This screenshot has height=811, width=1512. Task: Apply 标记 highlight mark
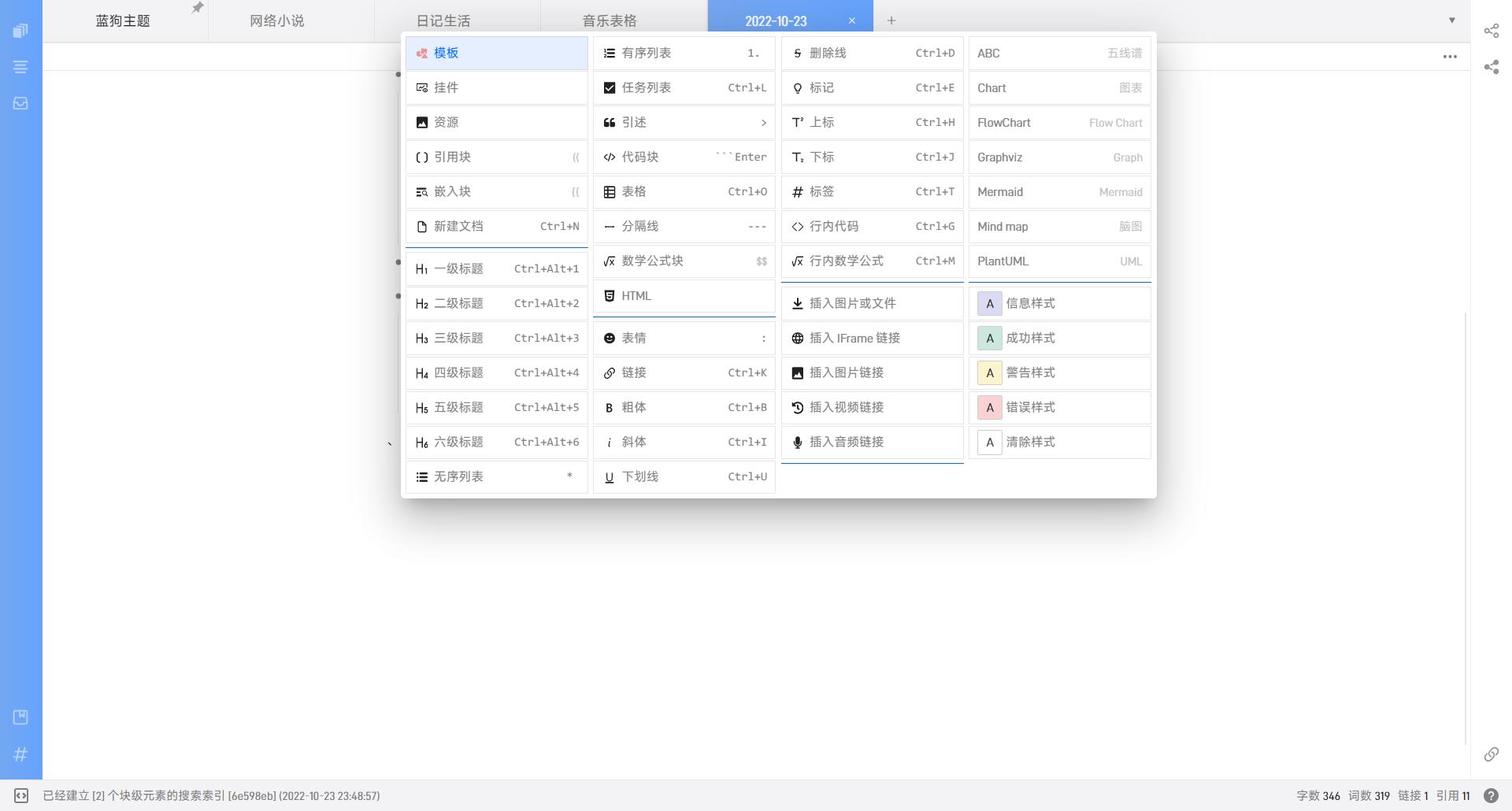click(x=873, y=87)
